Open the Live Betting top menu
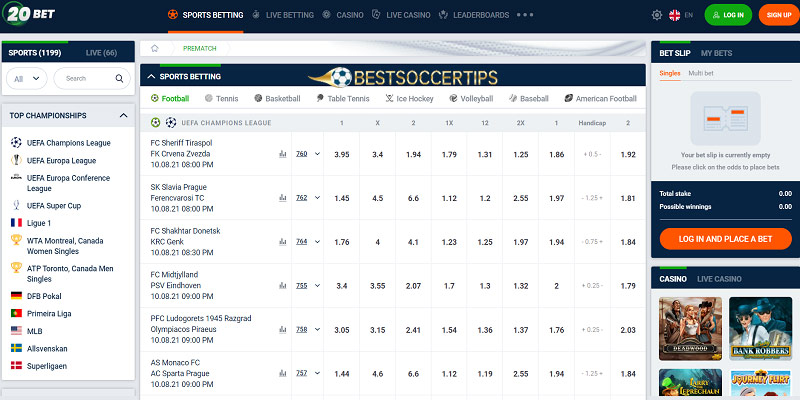The width and height of the screenshot is (800, 400). coord(283,15)
